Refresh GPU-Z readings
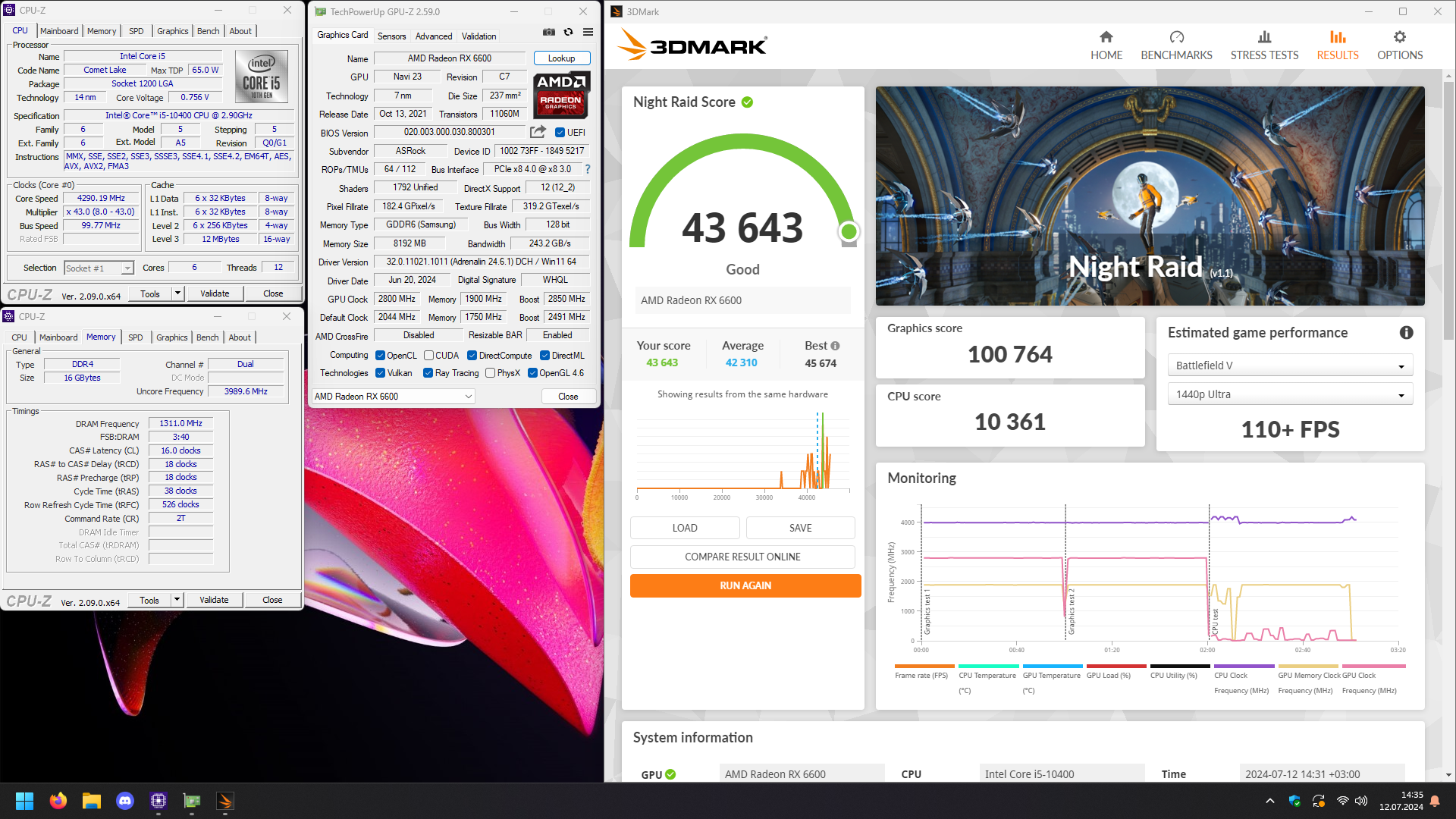The image size is (1456, 819). click(568, 32)
